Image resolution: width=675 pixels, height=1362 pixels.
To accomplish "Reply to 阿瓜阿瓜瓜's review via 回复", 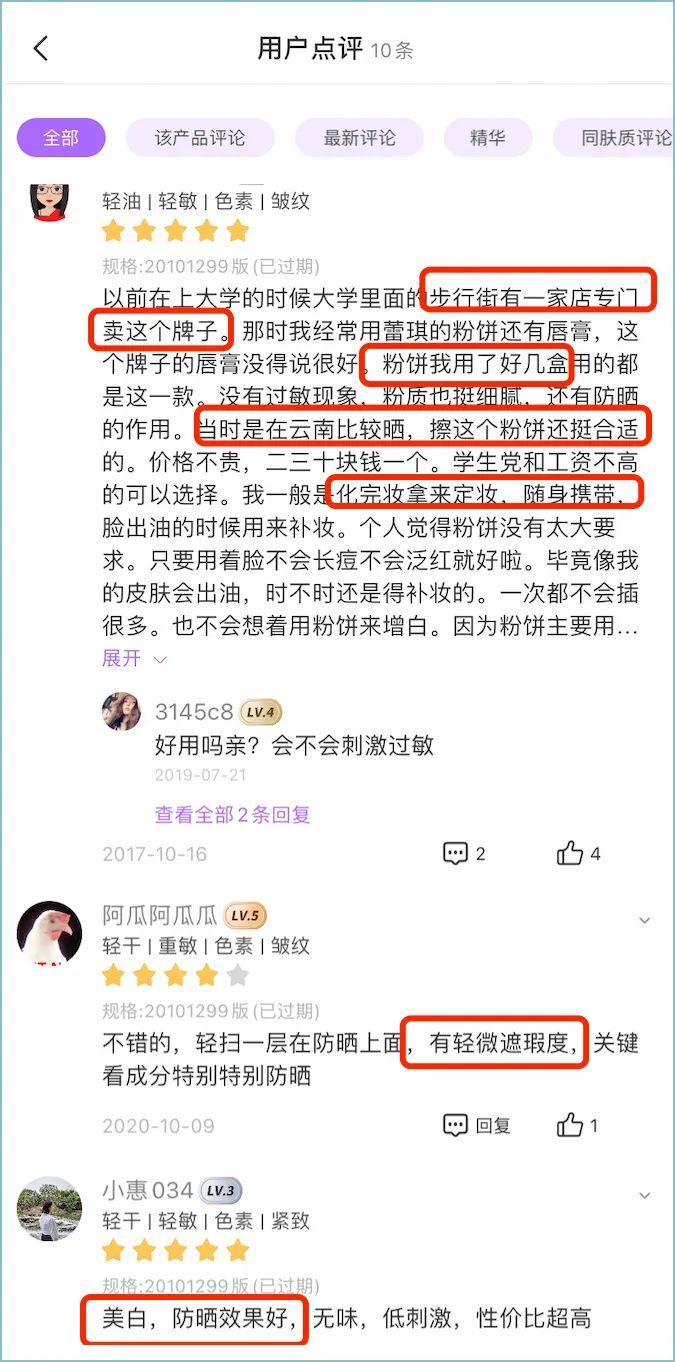I will coord(477,1125).
